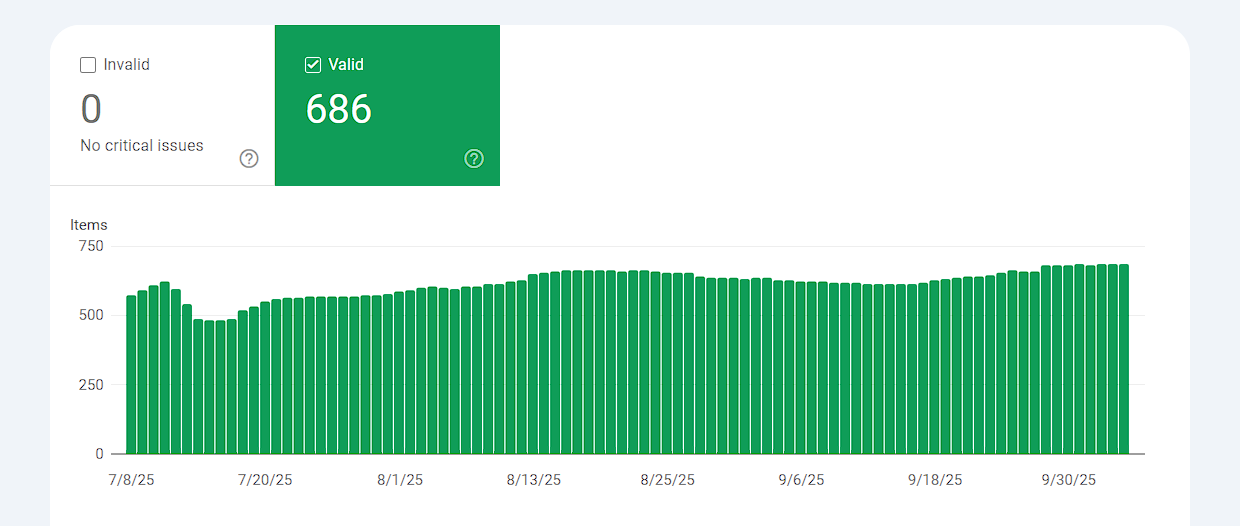Click the first green bar in the chart
1240x526 pixels.
pyautogui.click(x=131, y=375)
